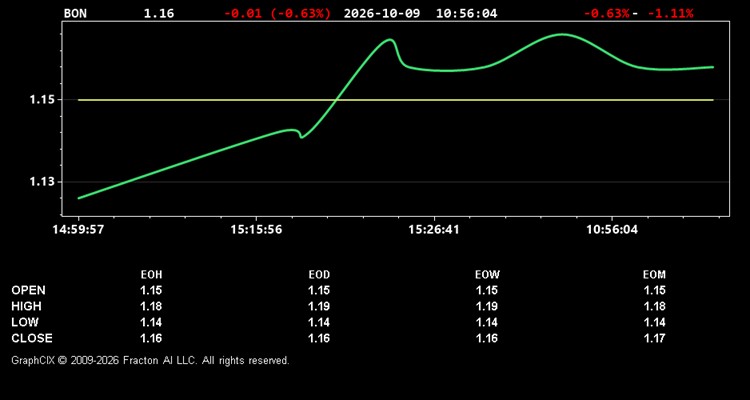Click the BON ticker symbol

click(x=75, y=13)
